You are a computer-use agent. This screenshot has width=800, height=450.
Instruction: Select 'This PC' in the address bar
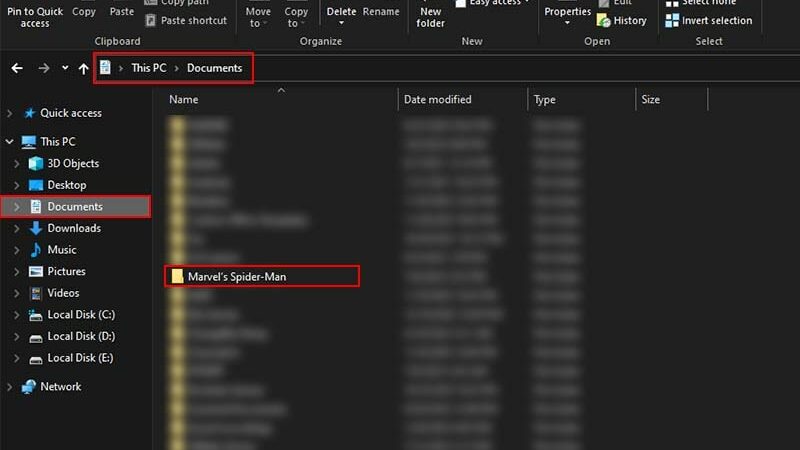(x=148, y=68)
